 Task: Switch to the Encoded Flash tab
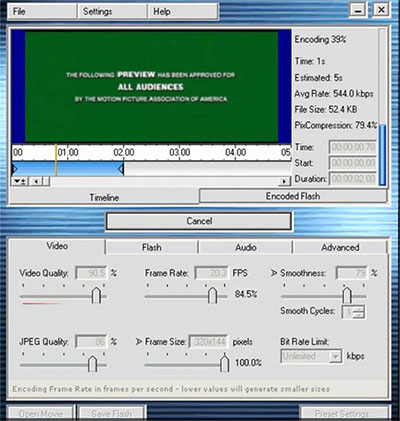(x=293, y=196)
